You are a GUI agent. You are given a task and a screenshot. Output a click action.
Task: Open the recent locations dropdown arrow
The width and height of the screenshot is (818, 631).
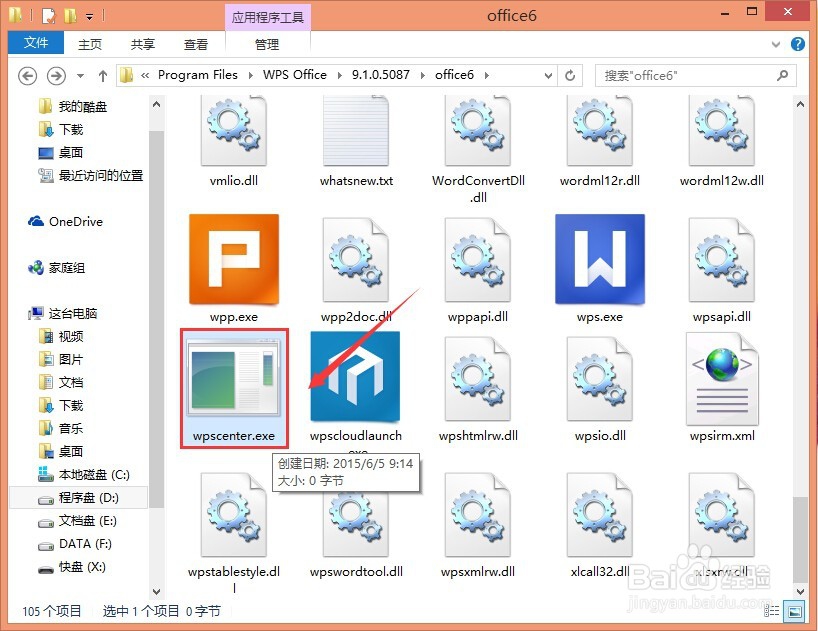[80, 76]
